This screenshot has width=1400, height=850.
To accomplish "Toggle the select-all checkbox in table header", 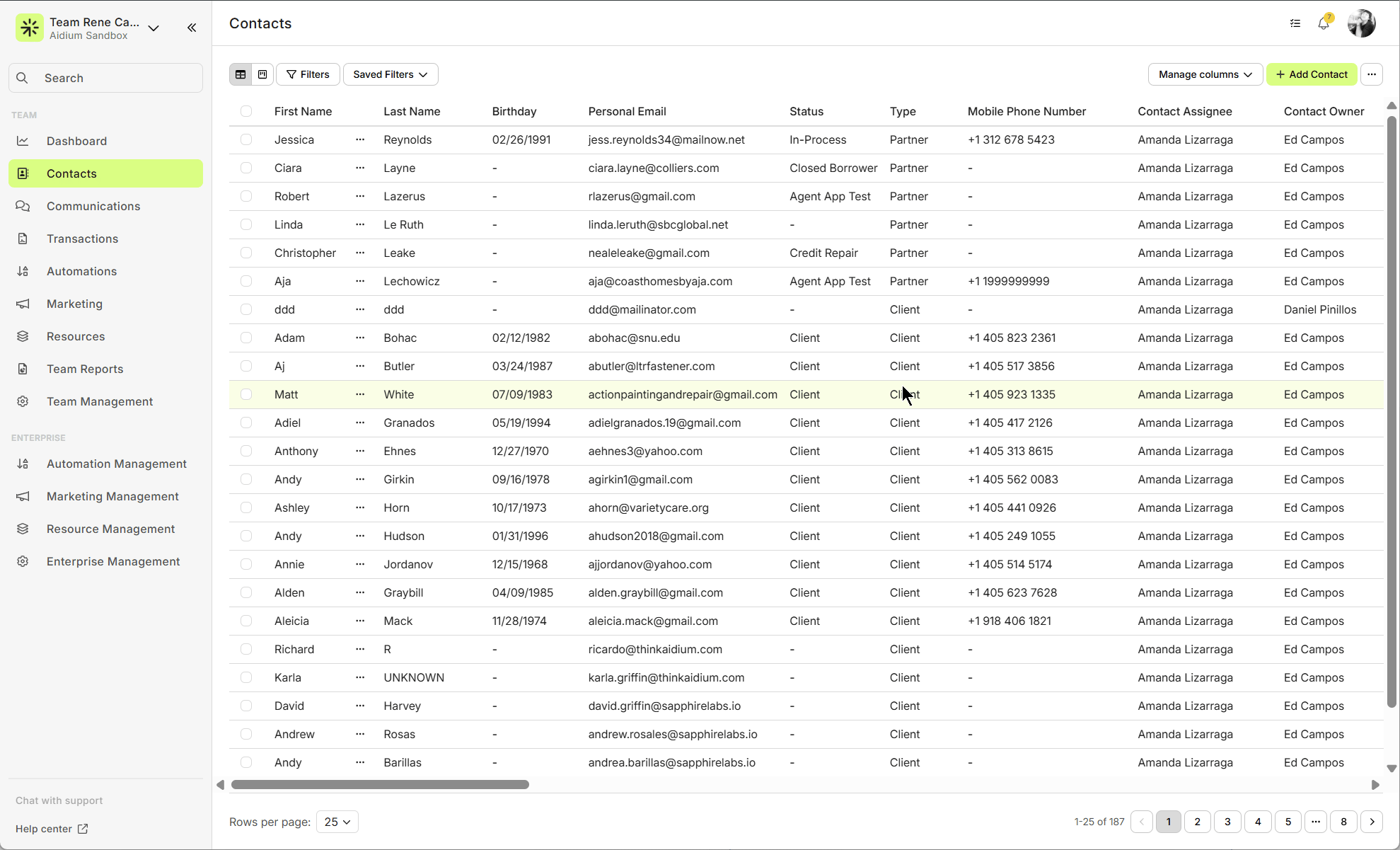I will (246, 111).
